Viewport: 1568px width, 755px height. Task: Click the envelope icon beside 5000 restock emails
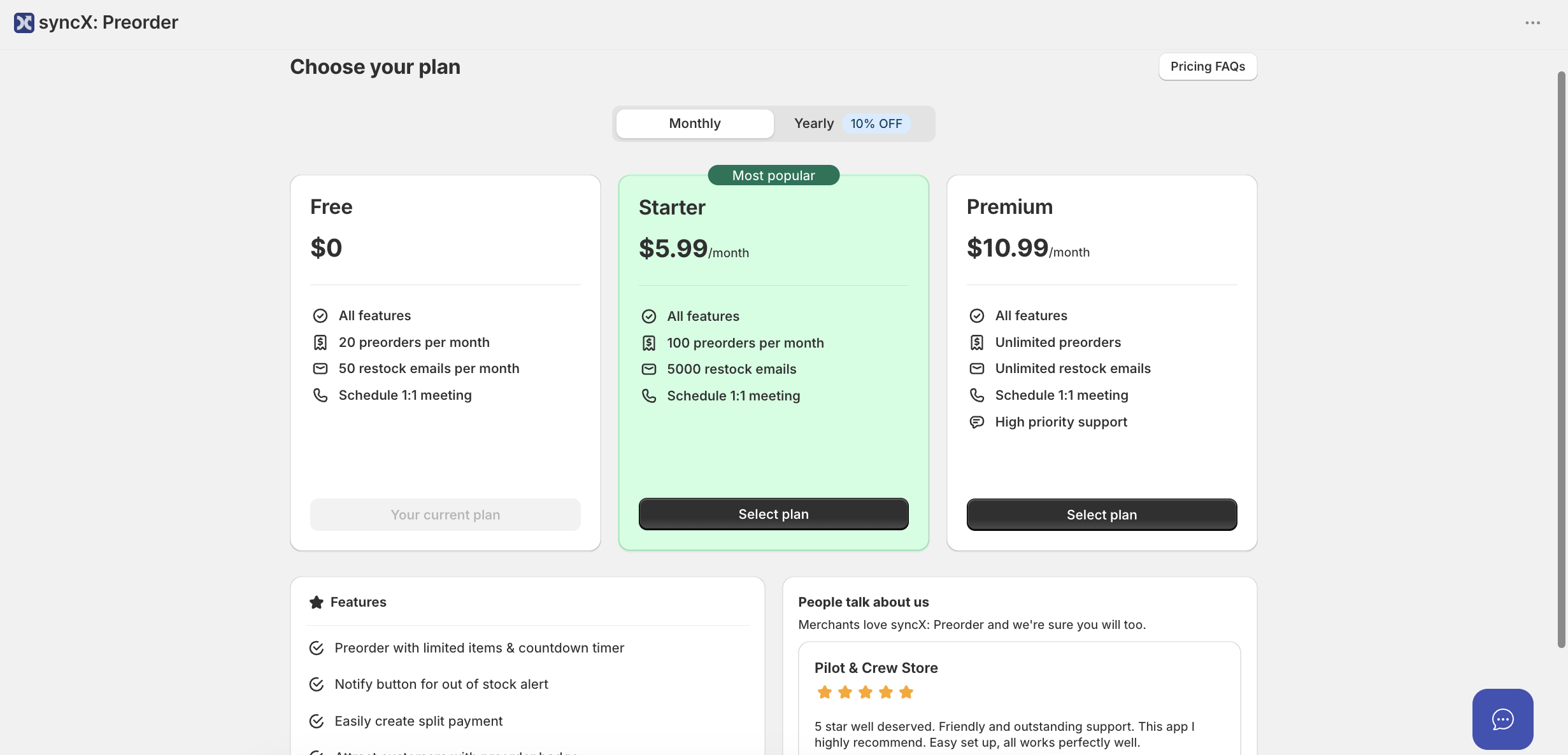coord(649,369)
